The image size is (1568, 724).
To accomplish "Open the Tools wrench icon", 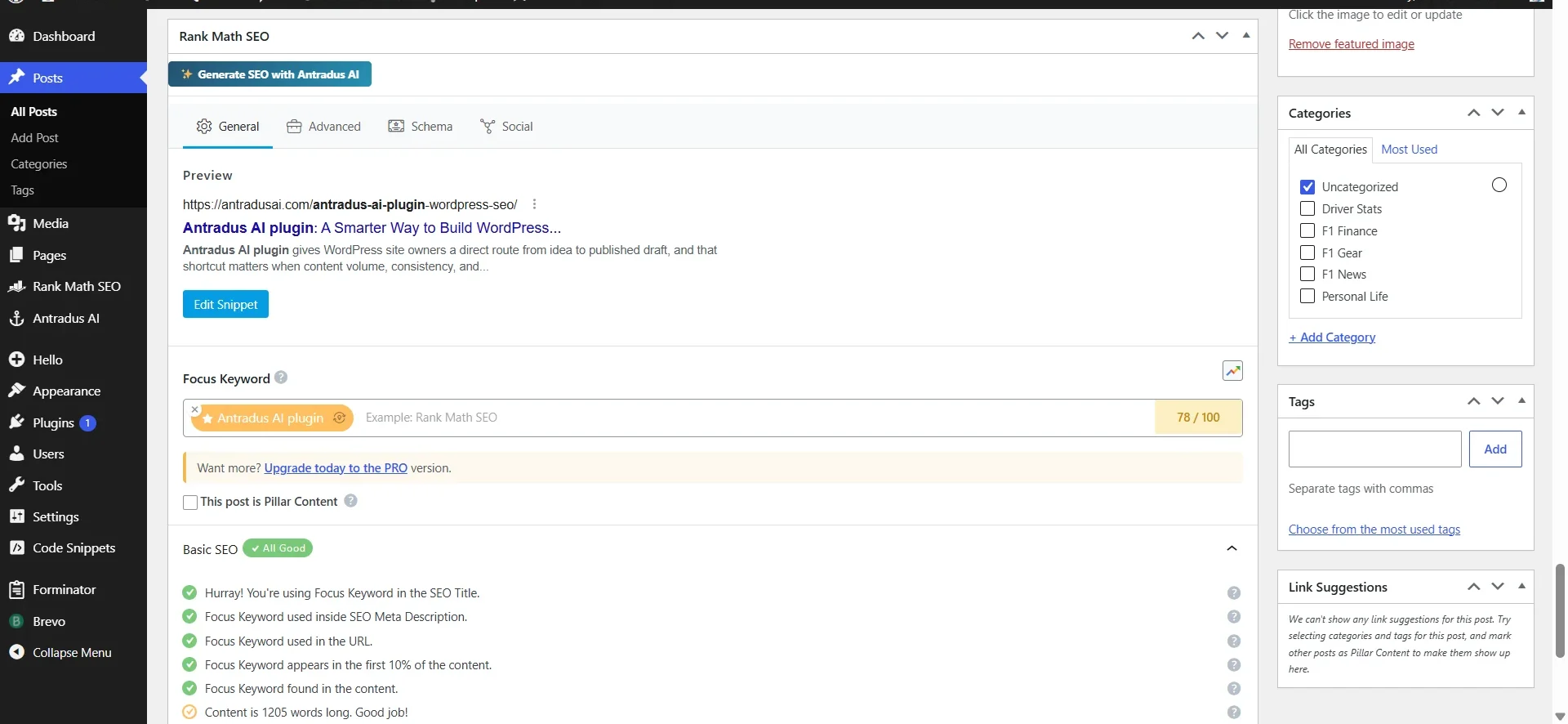I will (x=16, y=485).
